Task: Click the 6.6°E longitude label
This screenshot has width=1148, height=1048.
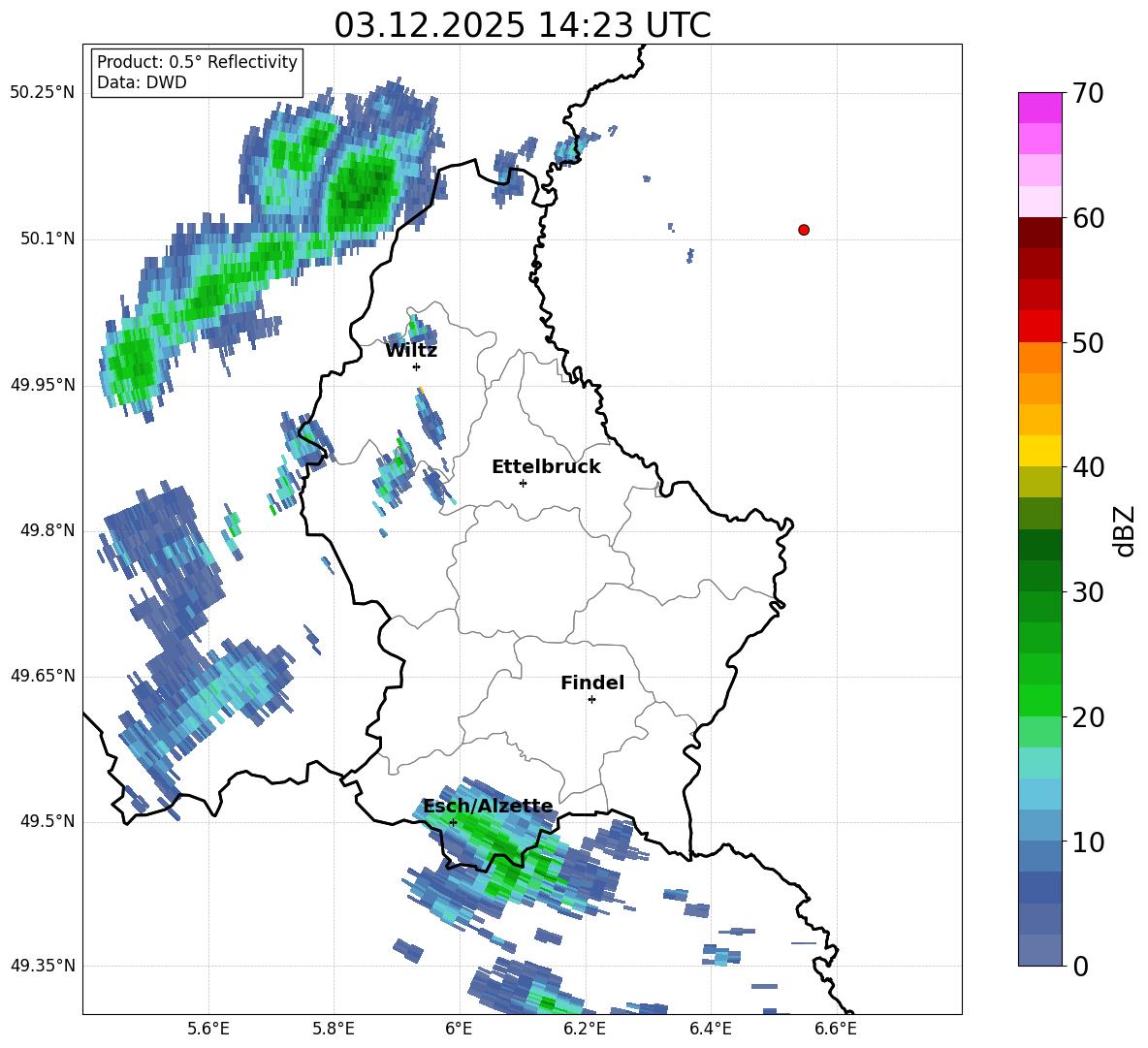Action: (836, 1029)
